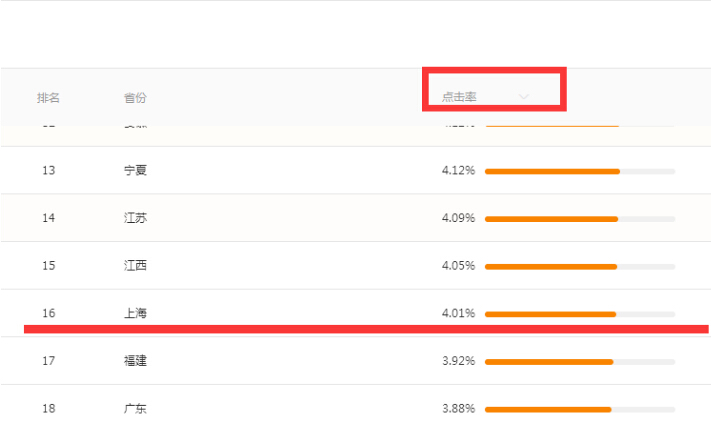711x431 pixels.
Task: Click the orange progress bar for 上海
Action: (550, 314)
